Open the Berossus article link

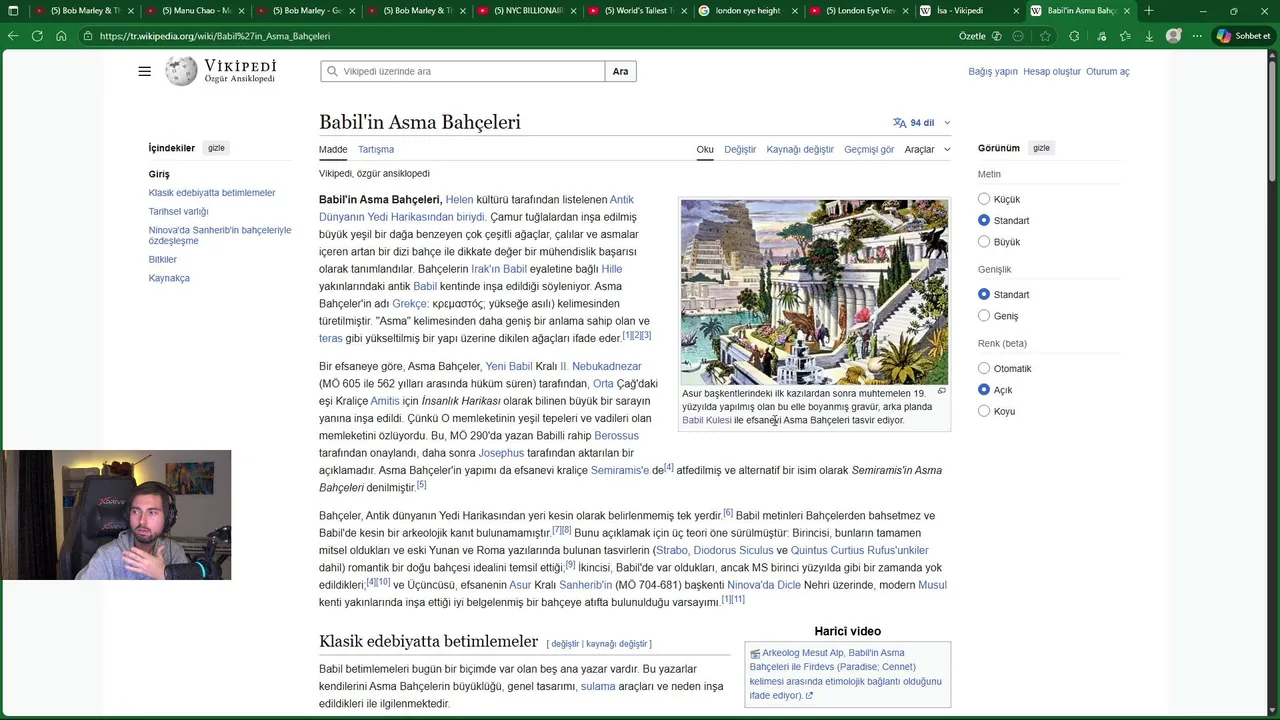[616, 436]
